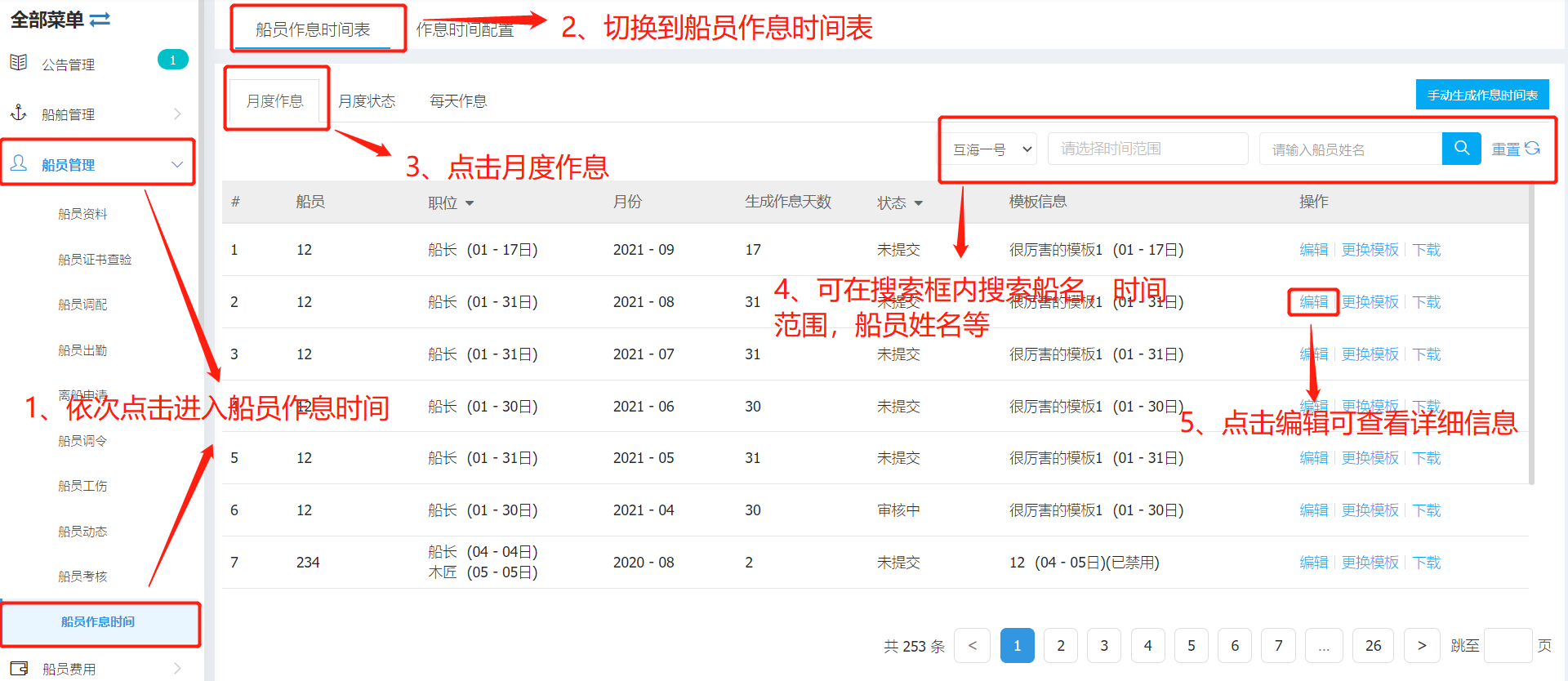Screen dimensions: 1568x681
Task: Click the 船舶管理 anchor icon
Action: tap(19, 113)
